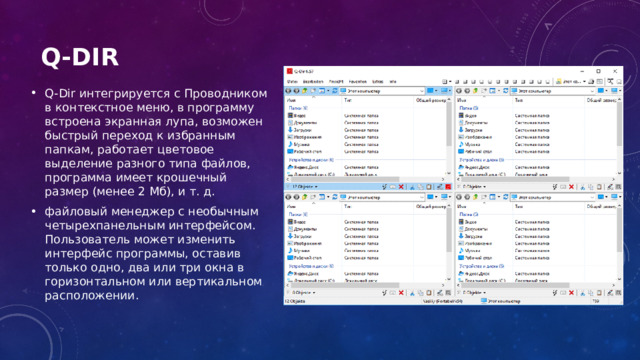
Task: Select Рабочий стол in top-right pane
Action: [x=475, y=151]
